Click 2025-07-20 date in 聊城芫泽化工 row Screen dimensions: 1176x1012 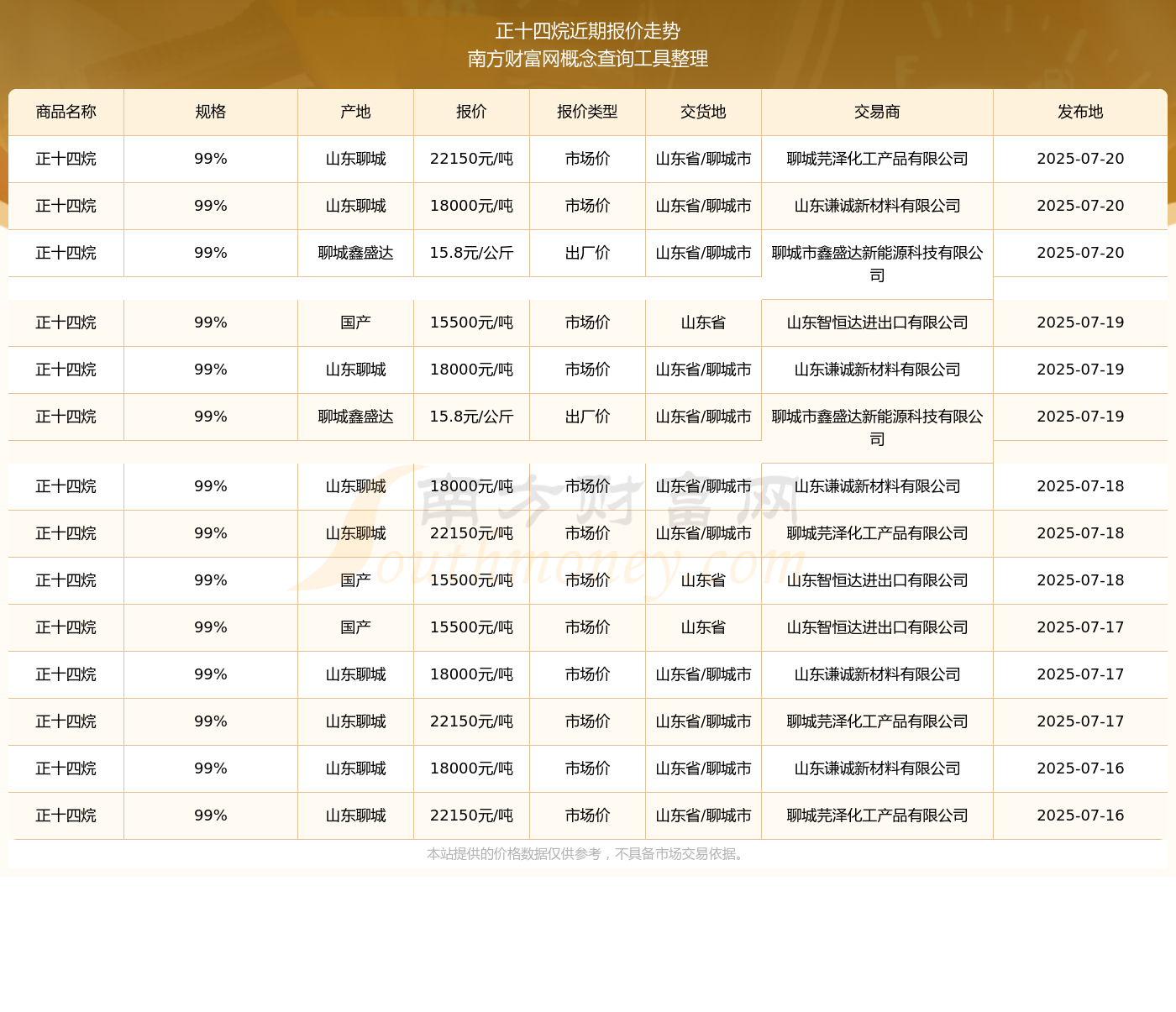1080,159
